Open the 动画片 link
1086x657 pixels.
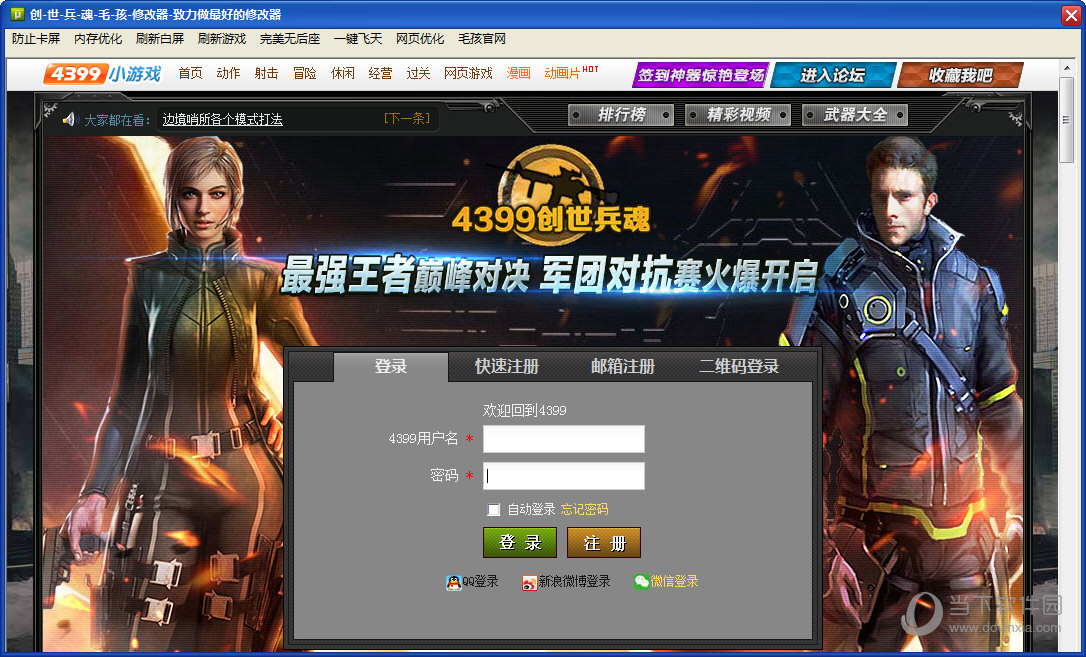pyautogui.click(x=562, y=73)
